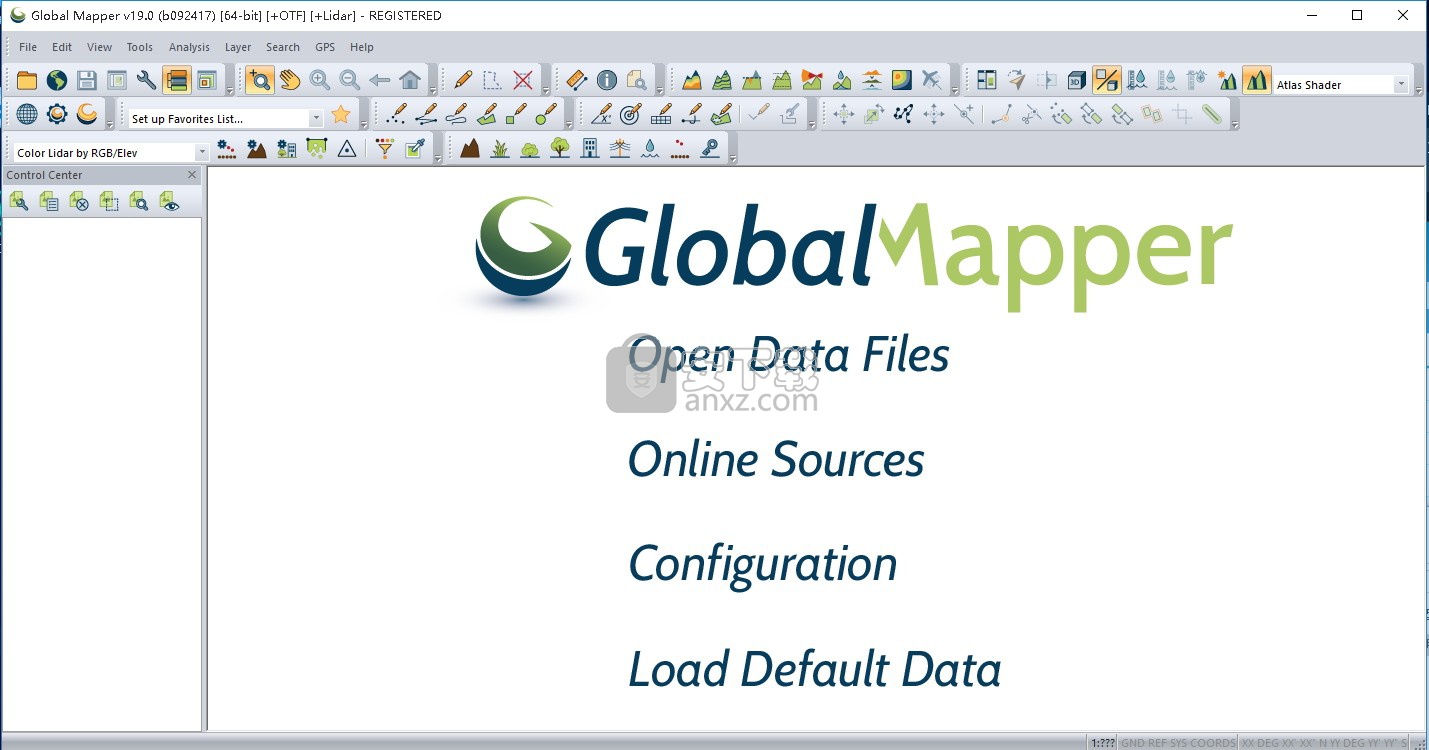
Task: Click the view shed analysis icon
Action: (812, 81)
